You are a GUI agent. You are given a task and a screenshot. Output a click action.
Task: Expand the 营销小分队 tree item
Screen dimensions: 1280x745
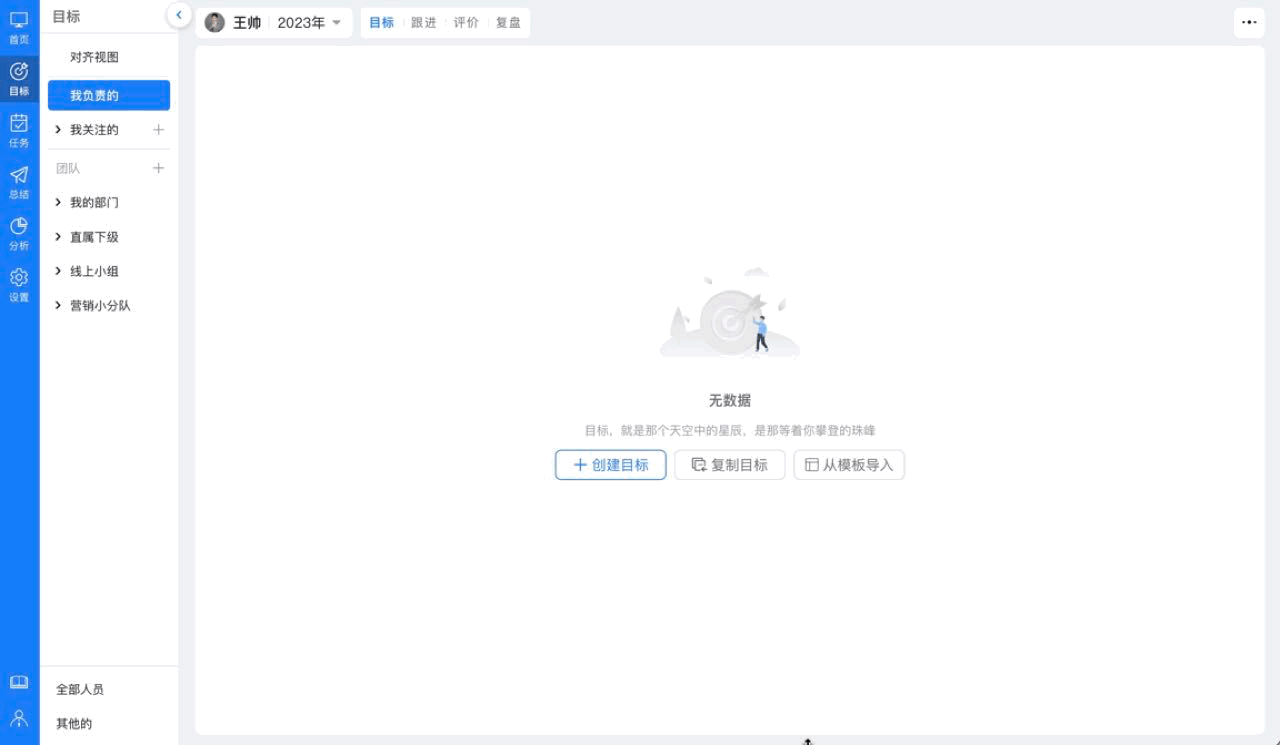[x=59, y=305]
